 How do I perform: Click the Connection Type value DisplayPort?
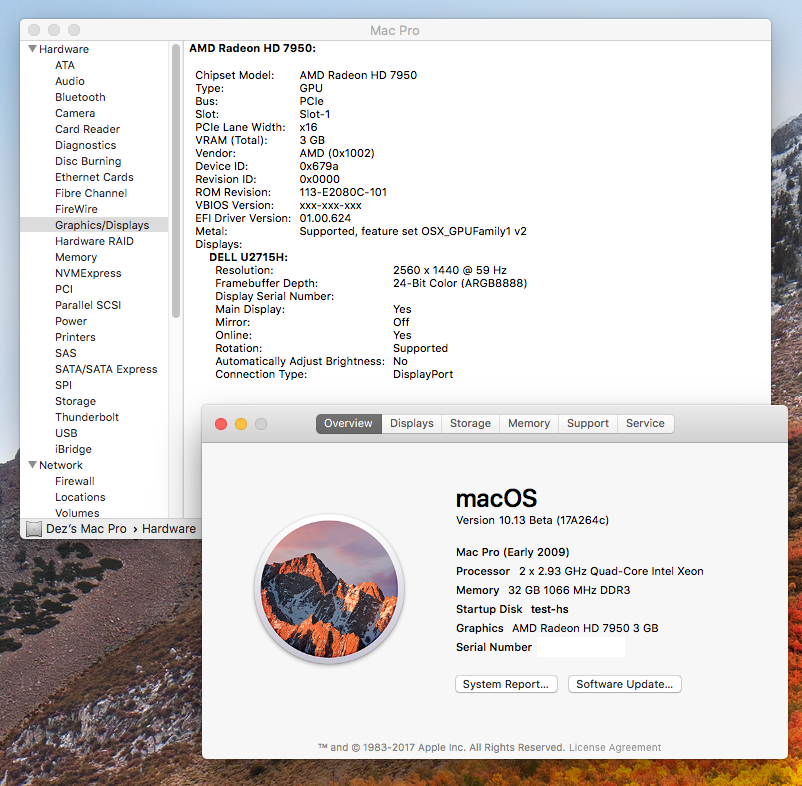[423, 374]
